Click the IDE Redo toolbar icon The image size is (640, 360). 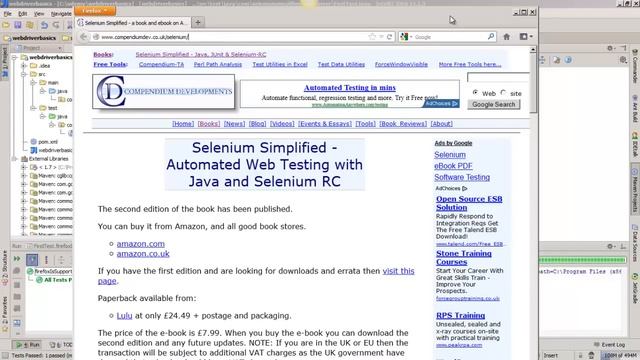coord(56,25)
